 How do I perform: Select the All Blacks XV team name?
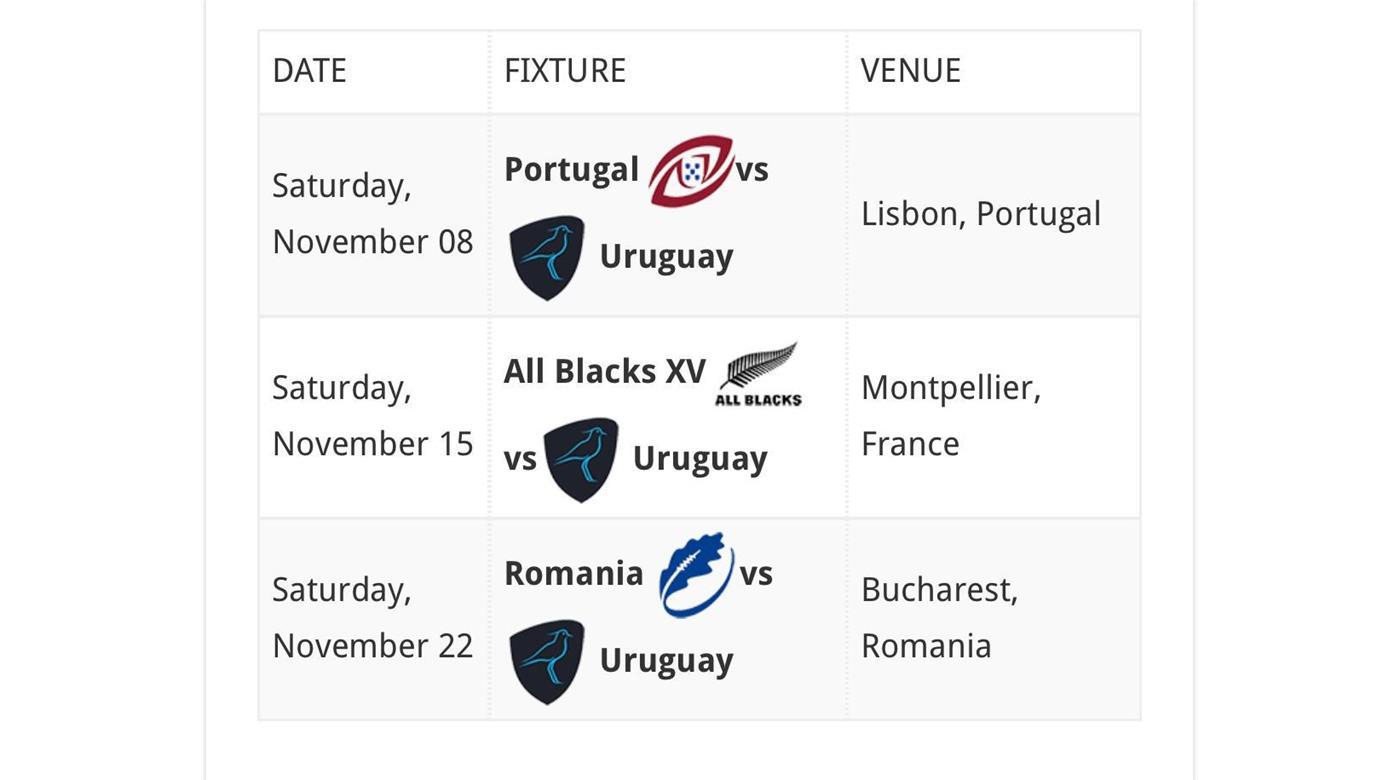604,372
